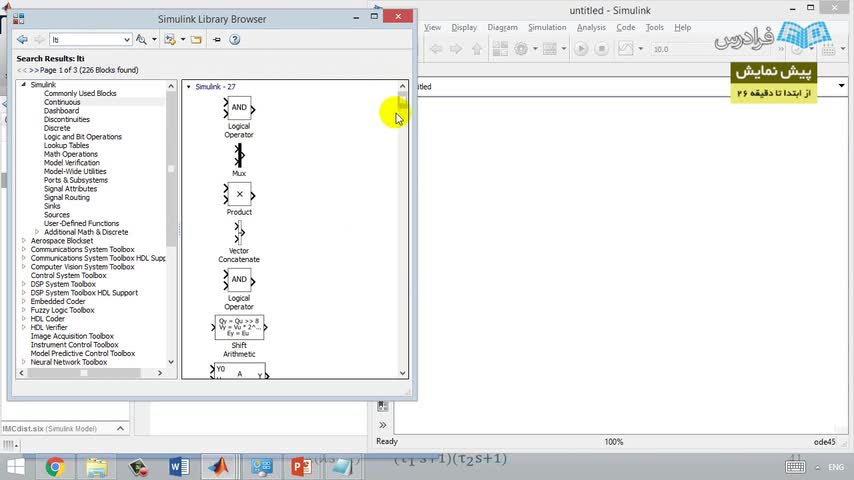Expand DSP System Toolbox node
854x480 pixels.
click(23, 284)
